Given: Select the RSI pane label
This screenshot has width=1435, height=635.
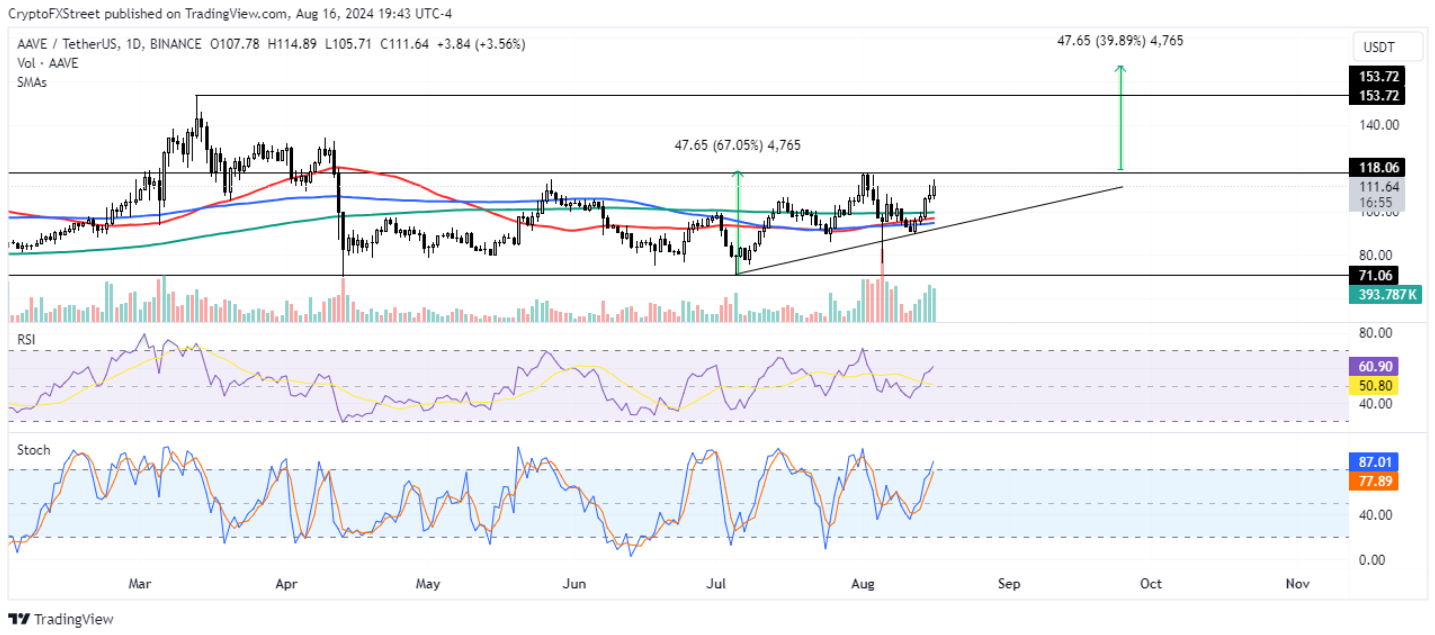Looking at the screenshot, I should click(x=26, y=340).
